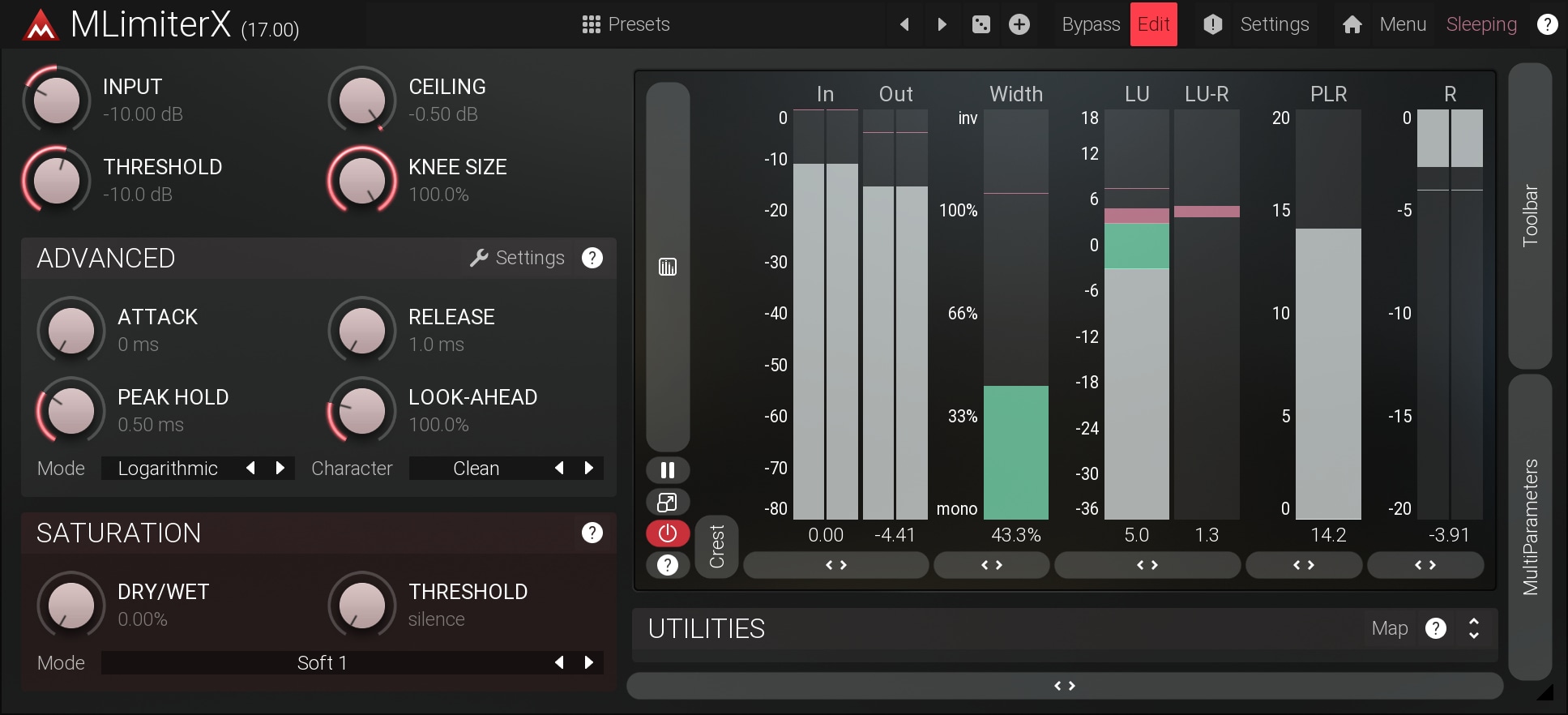Viewport: 1568px width, 715px height.
Task: Click the Threshold knob under Input
Action: tap(56, 180)
